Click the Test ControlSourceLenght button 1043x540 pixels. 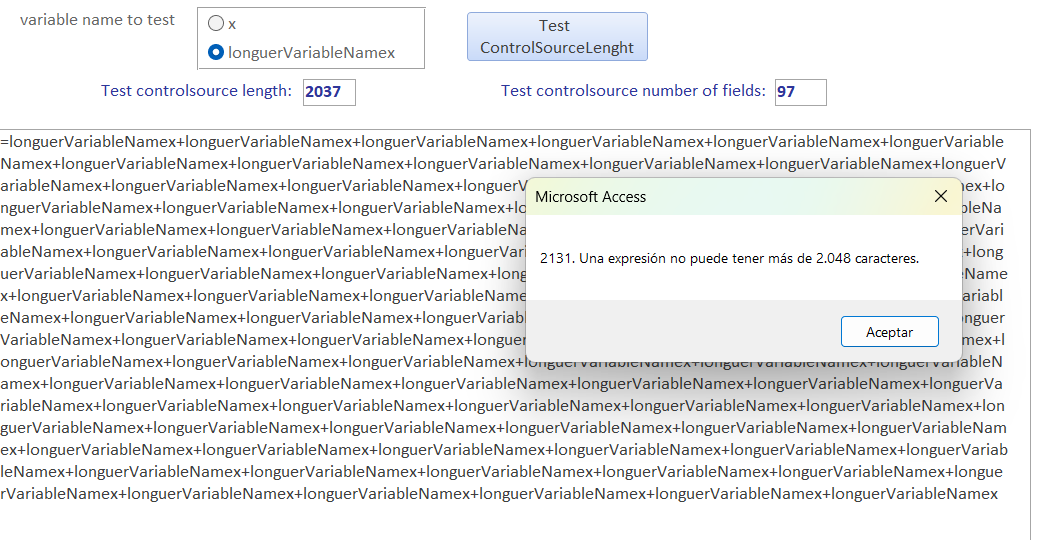(x=557, y=37)
